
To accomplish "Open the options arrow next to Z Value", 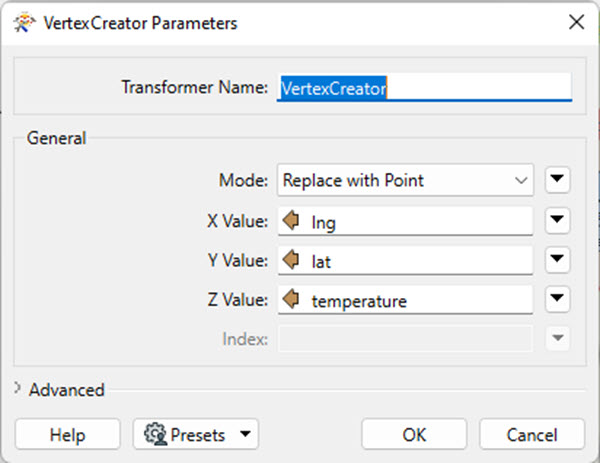I will pos(557,299).
